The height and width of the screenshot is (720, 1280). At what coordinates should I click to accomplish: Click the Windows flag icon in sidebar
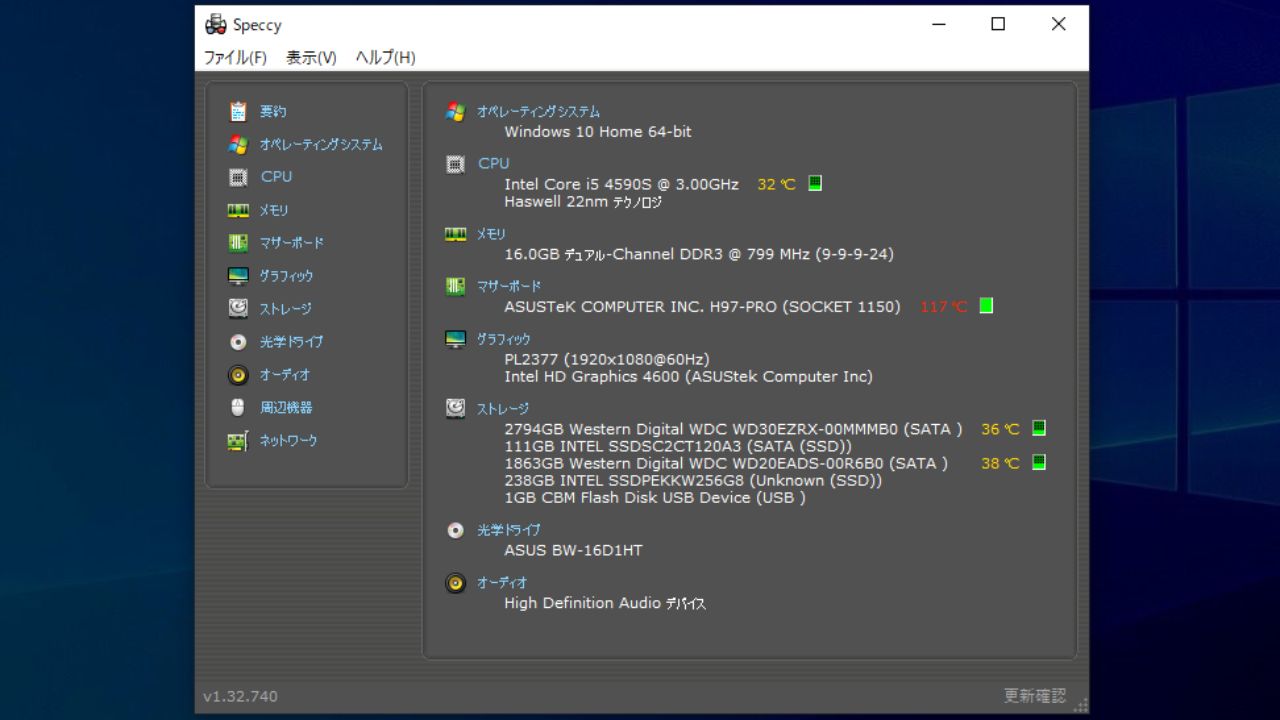(x=238, y=144)
